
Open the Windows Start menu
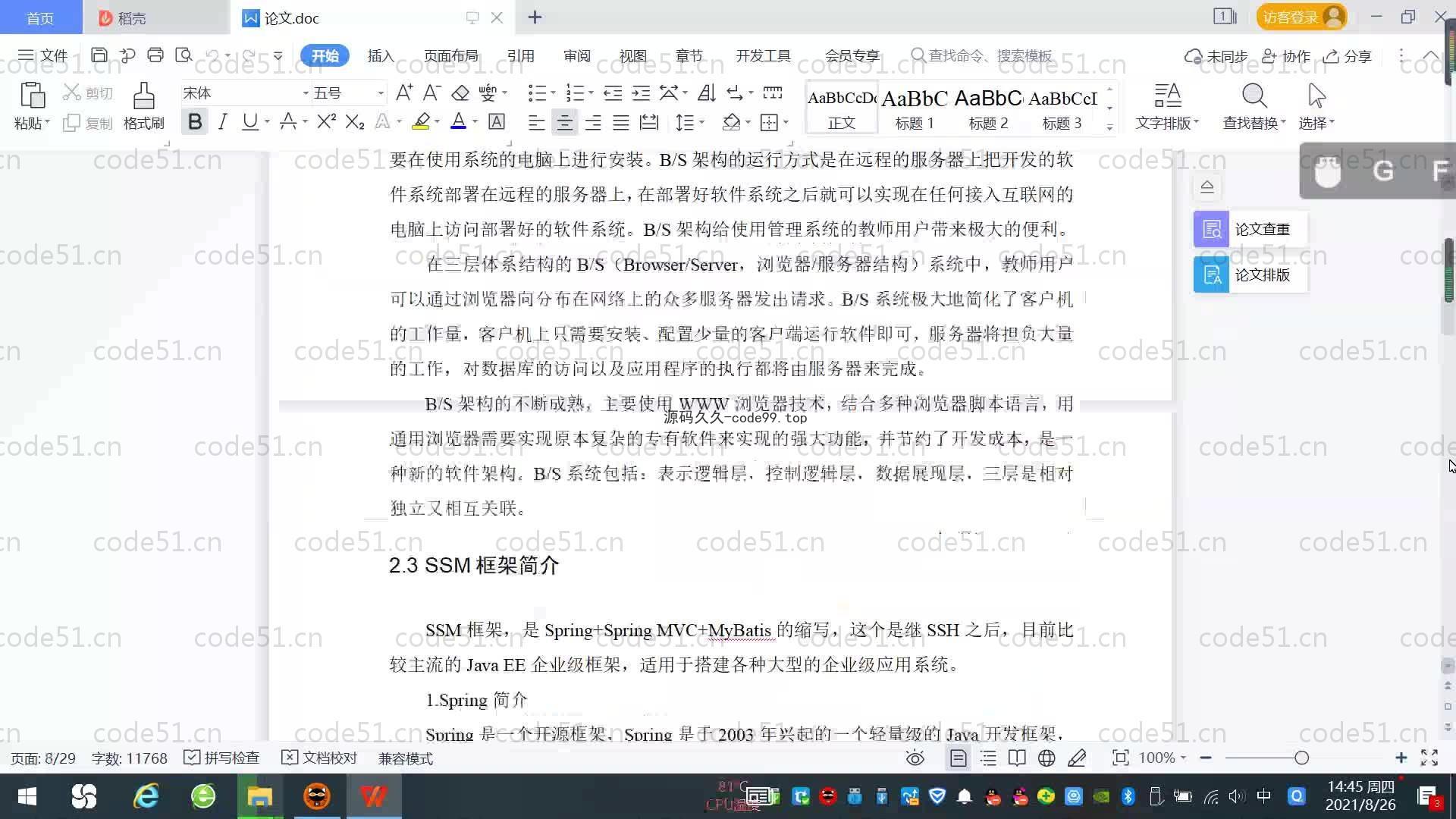pyautogui.click(x=27, y=796)
